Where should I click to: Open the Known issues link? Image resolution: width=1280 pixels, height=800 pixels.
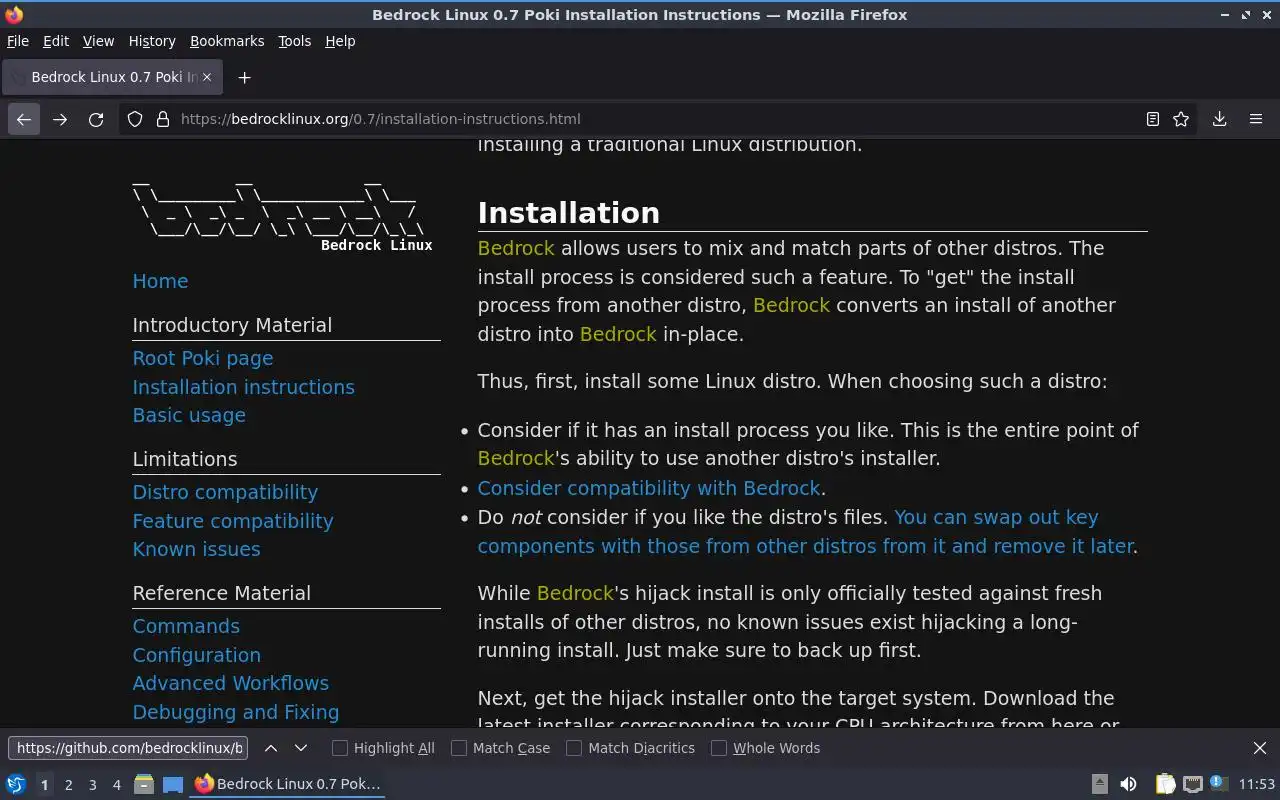(x=197, y=549)
